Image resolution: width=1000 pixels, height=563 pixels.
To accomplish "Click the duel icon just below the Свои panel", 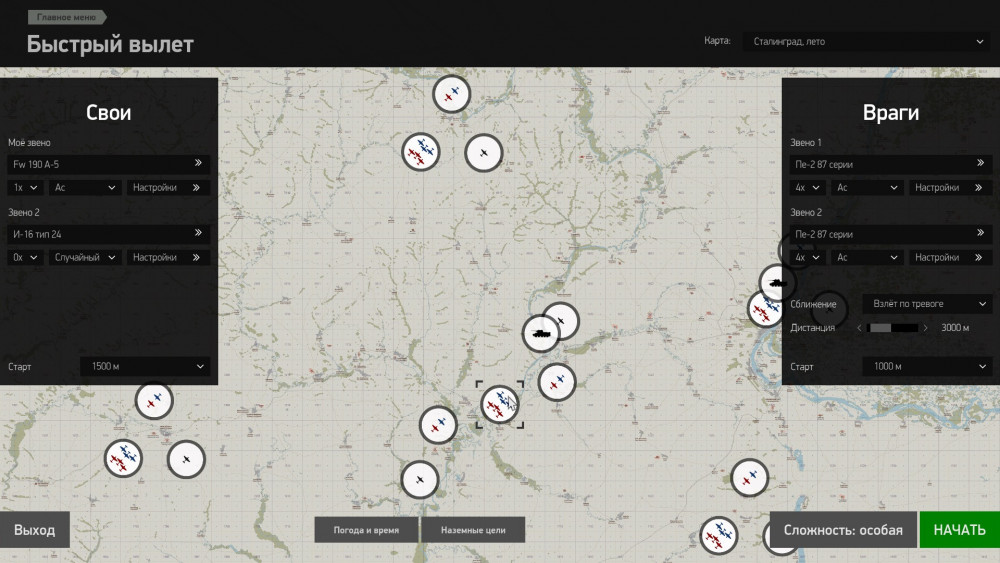I will [x=154, y=400].
